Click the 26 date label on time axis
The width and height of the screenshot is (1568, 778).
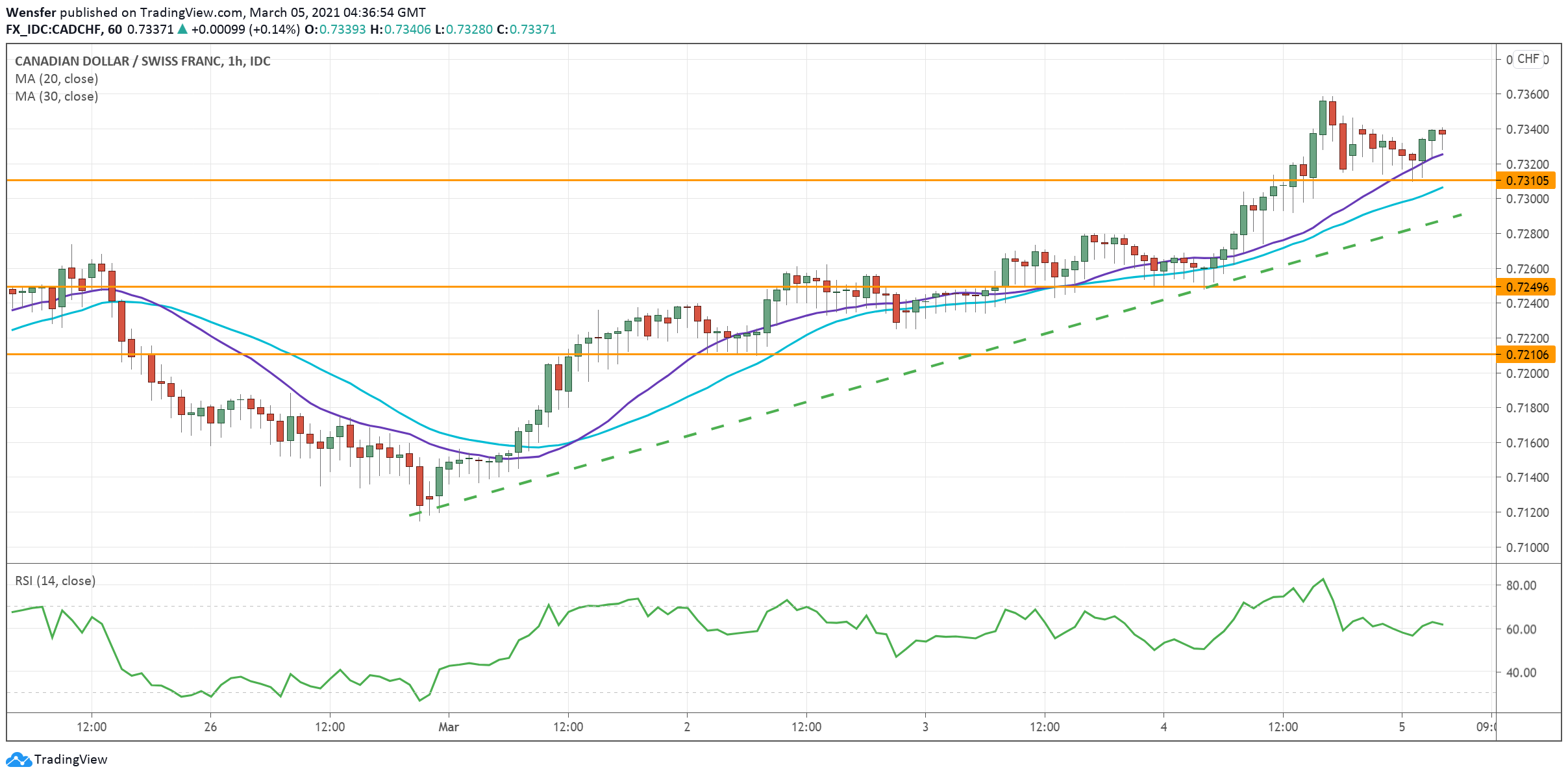(x=210, y=727)
